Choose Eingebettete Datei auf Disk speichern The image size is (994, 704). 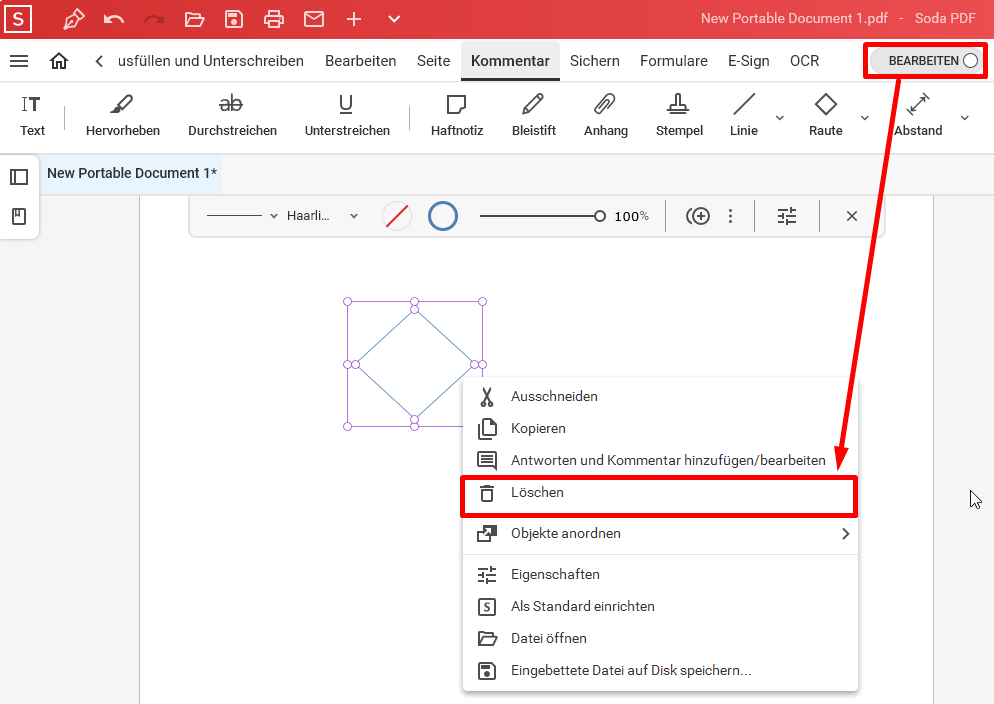coord(660,670)
